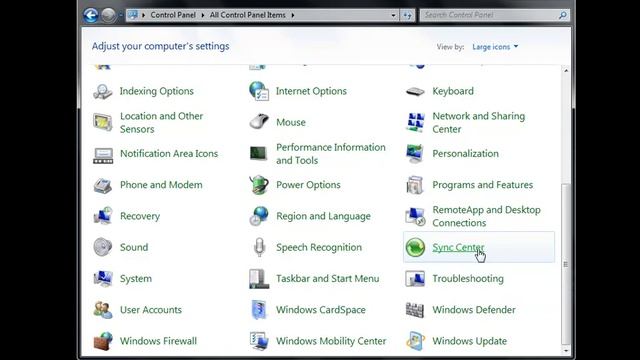
Task: Click the Location and Other Sensors icon
Action: 102,122
